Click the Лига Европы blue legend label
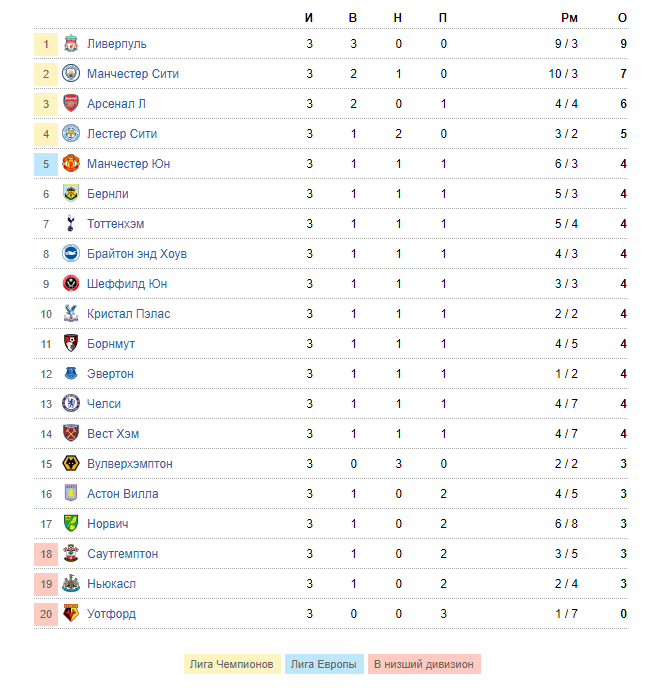658x690 pixels. 324,664
